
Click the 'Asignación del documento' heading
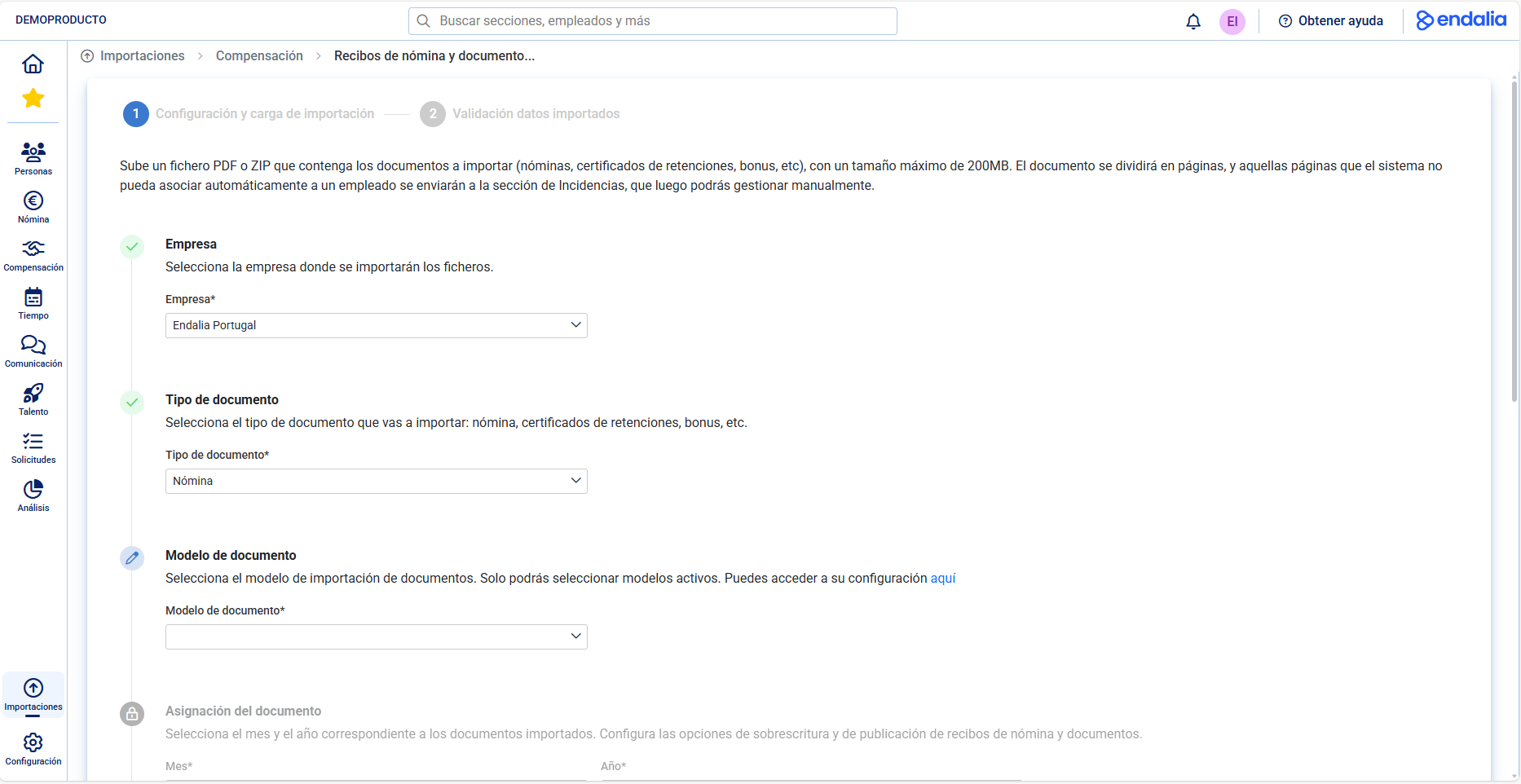coord(243,711)
